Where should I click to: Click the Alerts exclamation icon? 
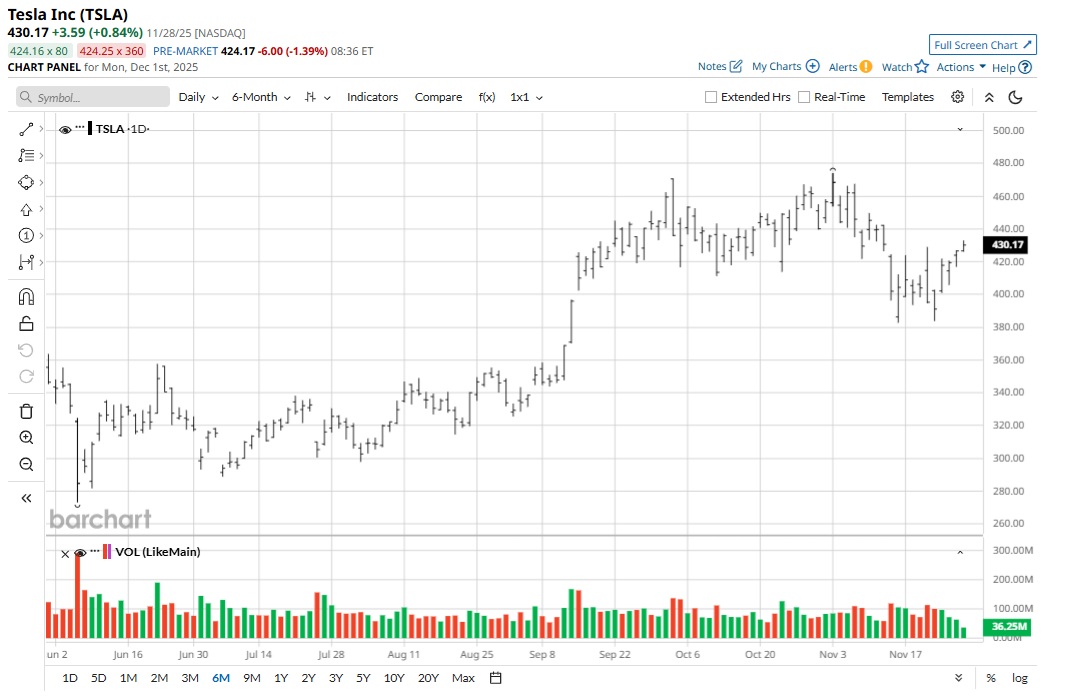pyautogui.click(x=865, y=67)
